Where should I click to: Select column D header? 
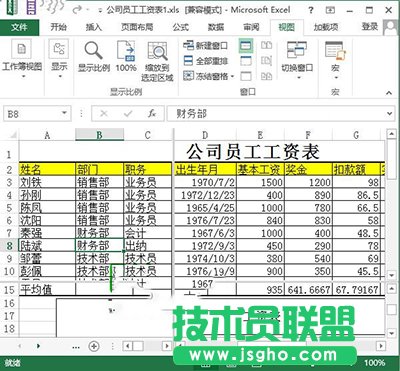point(205,135)
